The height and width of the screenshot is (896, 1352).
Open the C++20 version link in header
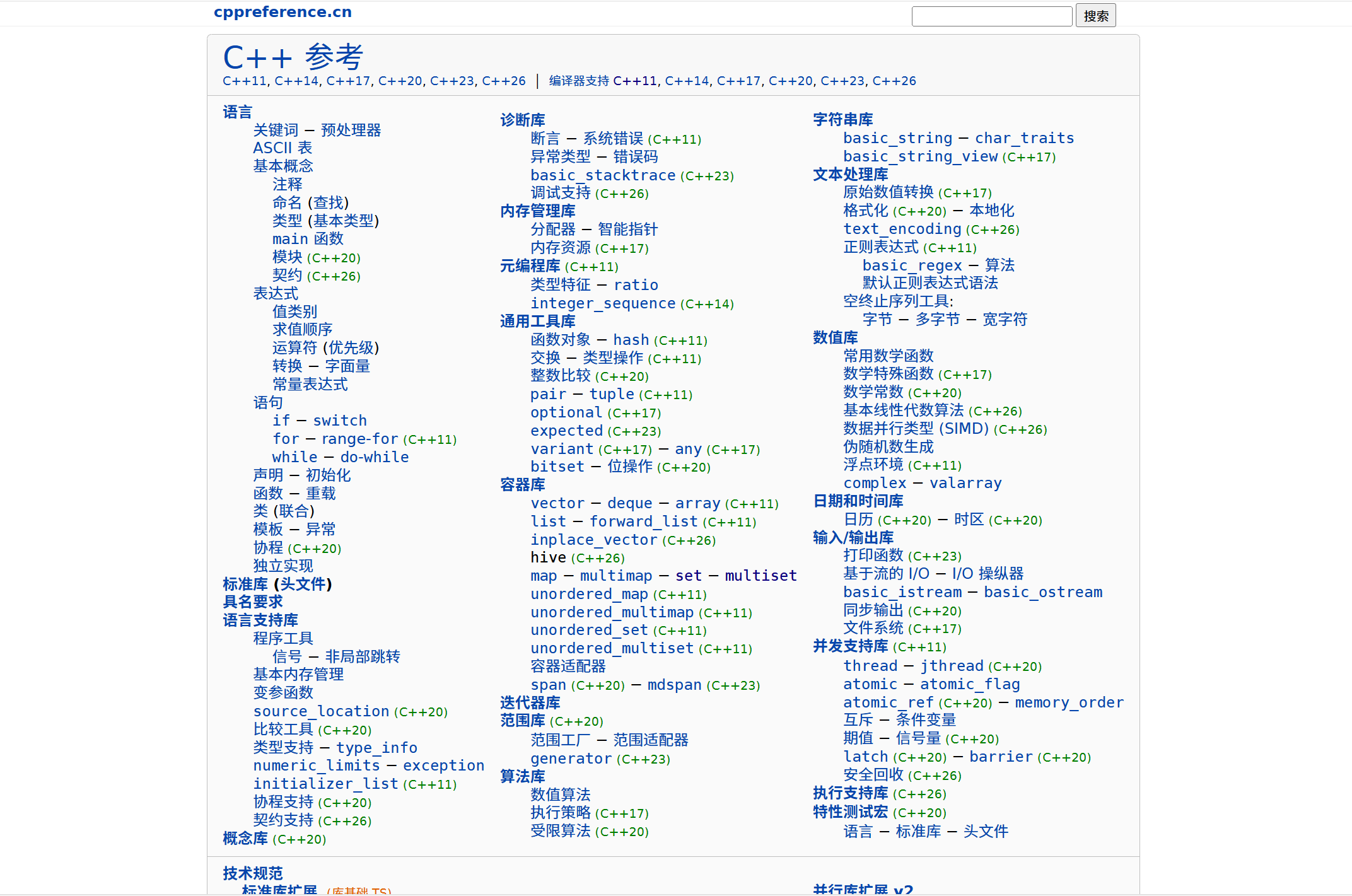400,81
